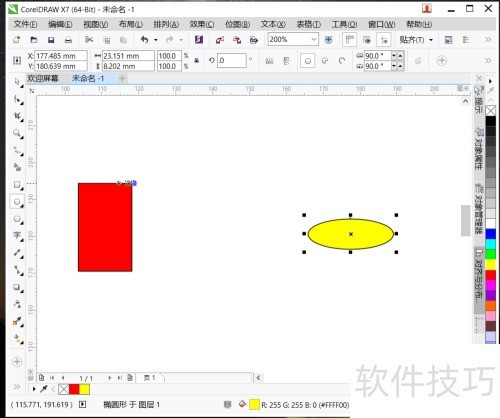This screenshot has height=418, width=500.
Task: Click the quick customize plus in toolbox
Action: pyautogui.click(x=17, y=362)
